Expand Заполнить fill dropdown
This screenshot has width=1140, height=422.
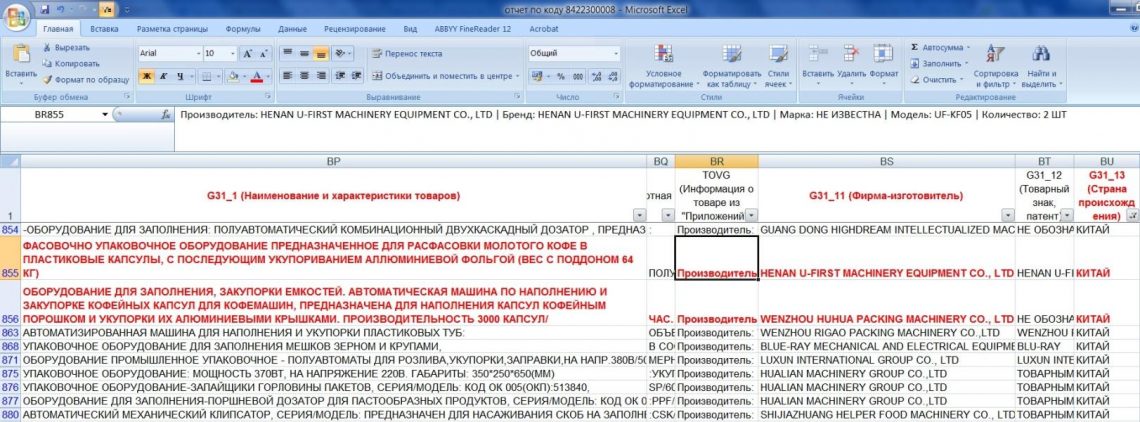point(966,63)
